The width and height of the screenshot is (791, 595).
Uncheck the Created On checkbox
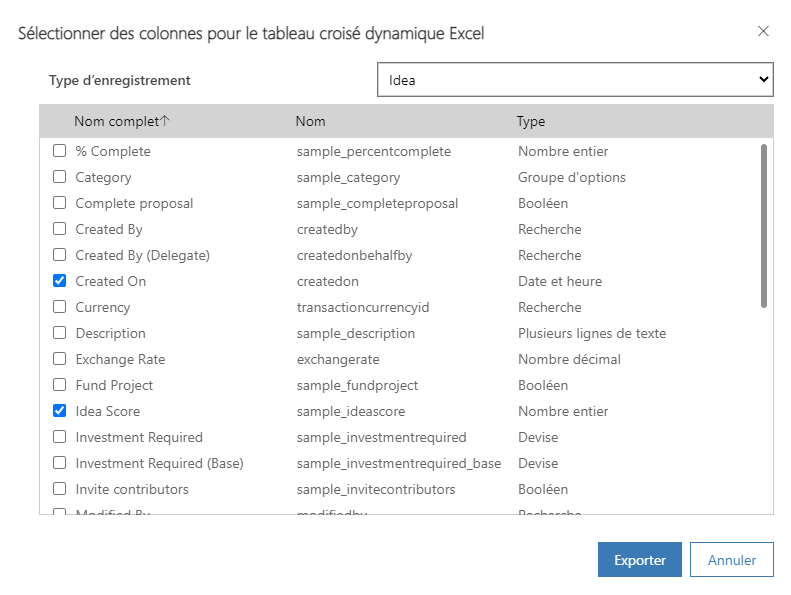[x=60, y=281]
